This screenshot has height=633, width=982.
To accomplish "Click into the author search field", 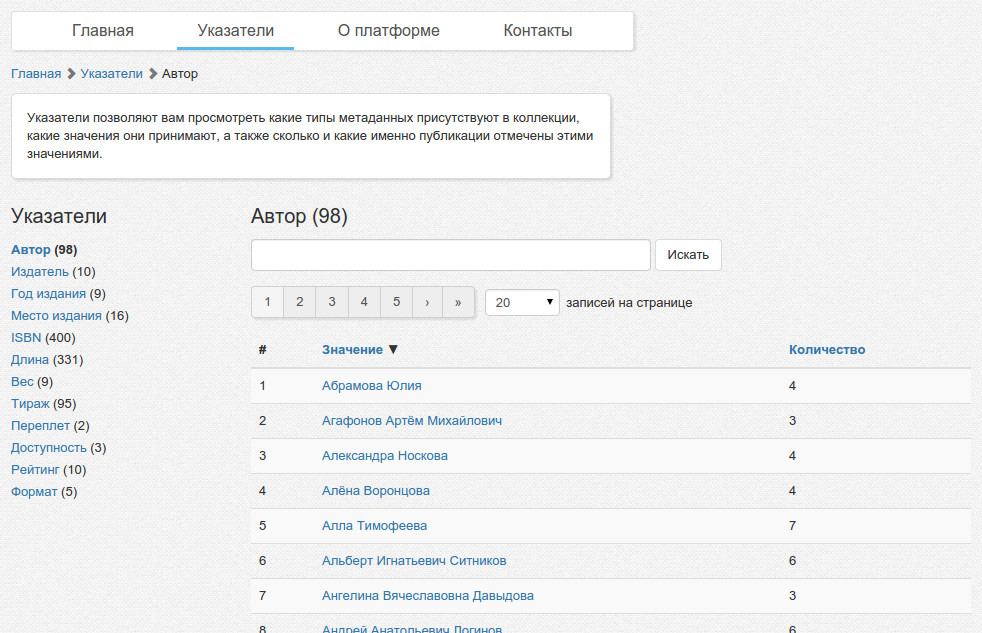I will 450,255.
